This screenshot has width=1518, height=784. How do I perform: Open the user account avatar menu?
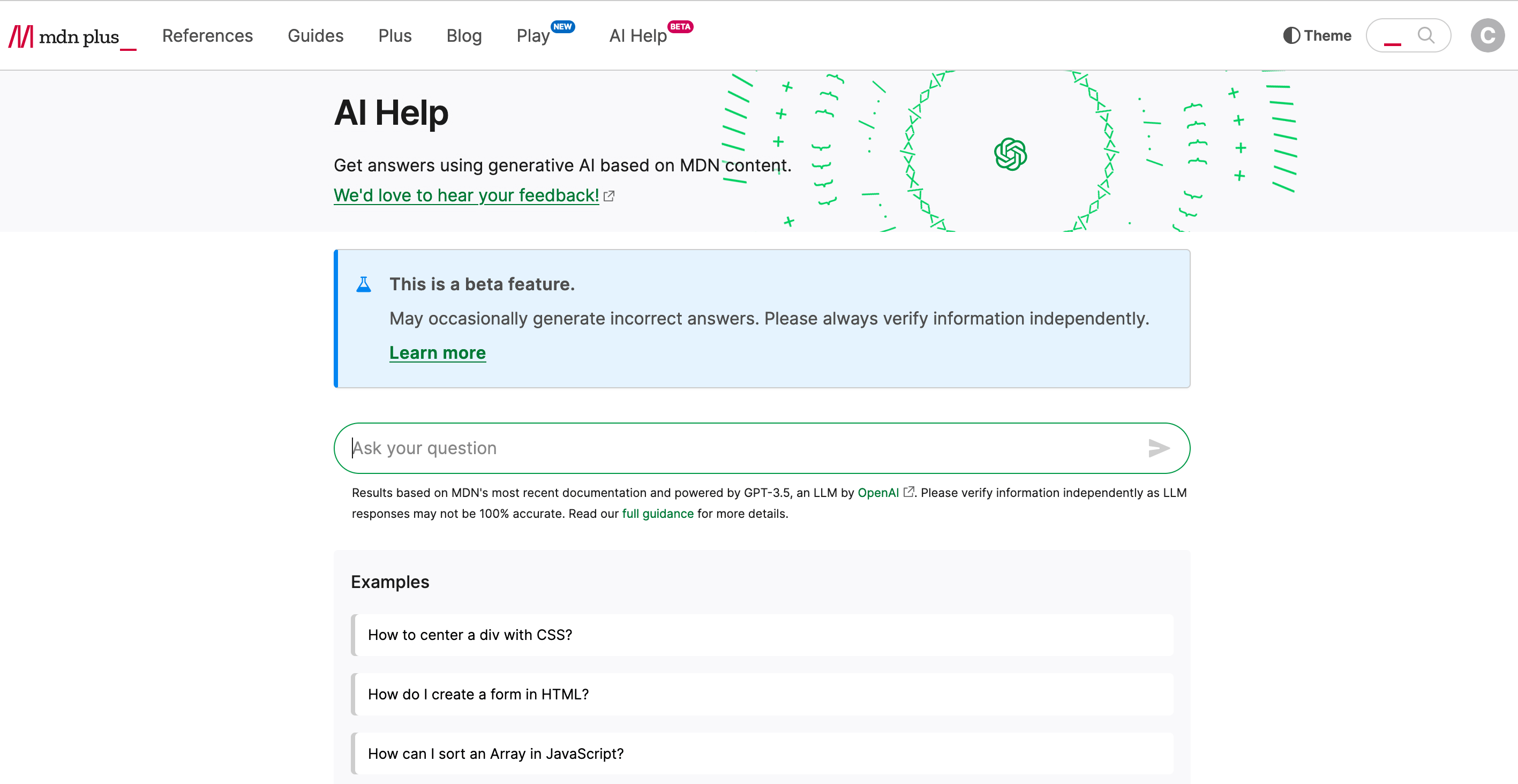click(x=1487, y=35)
